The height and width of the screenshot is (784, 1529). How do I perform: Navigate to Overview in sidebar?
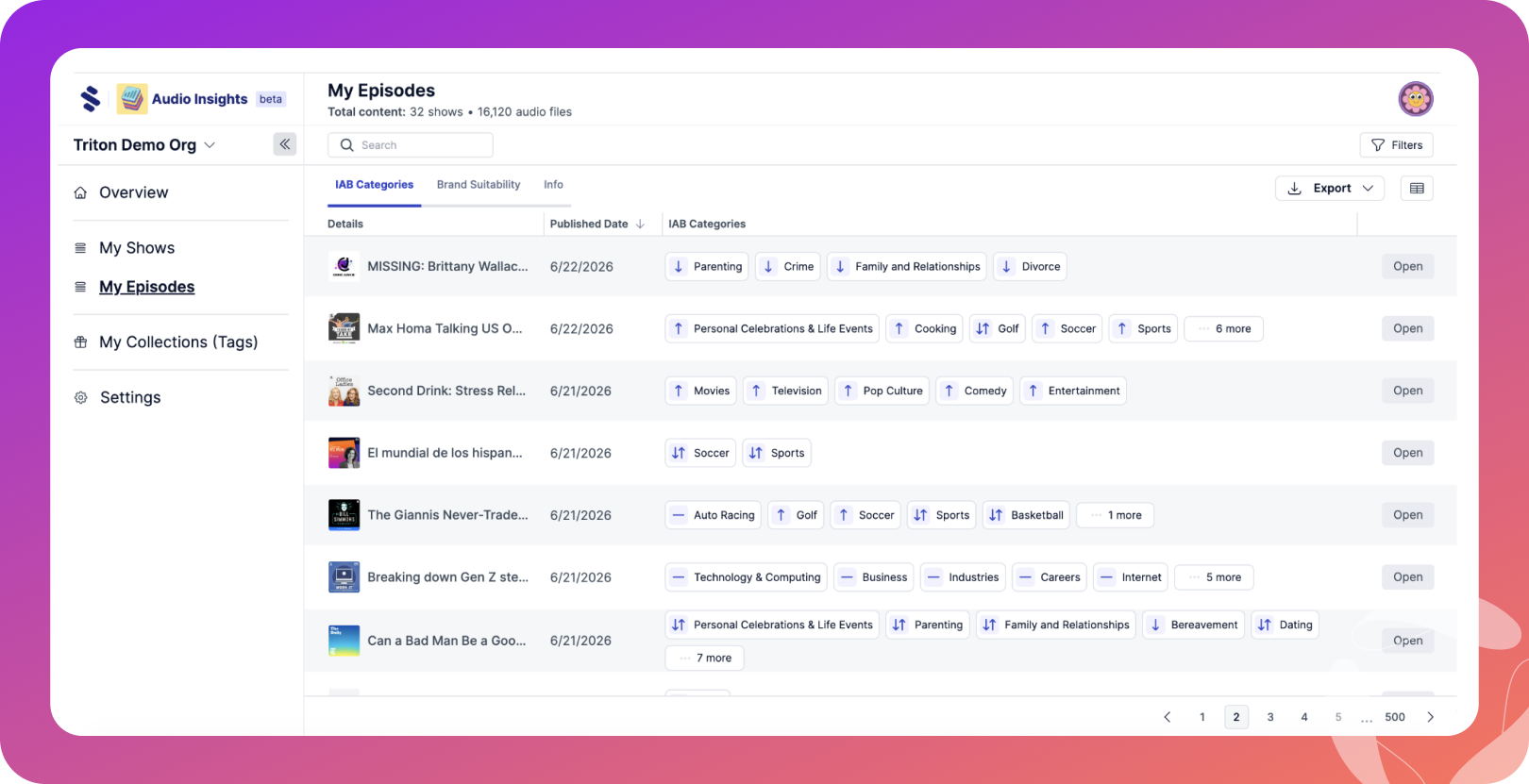pos(134,192)
